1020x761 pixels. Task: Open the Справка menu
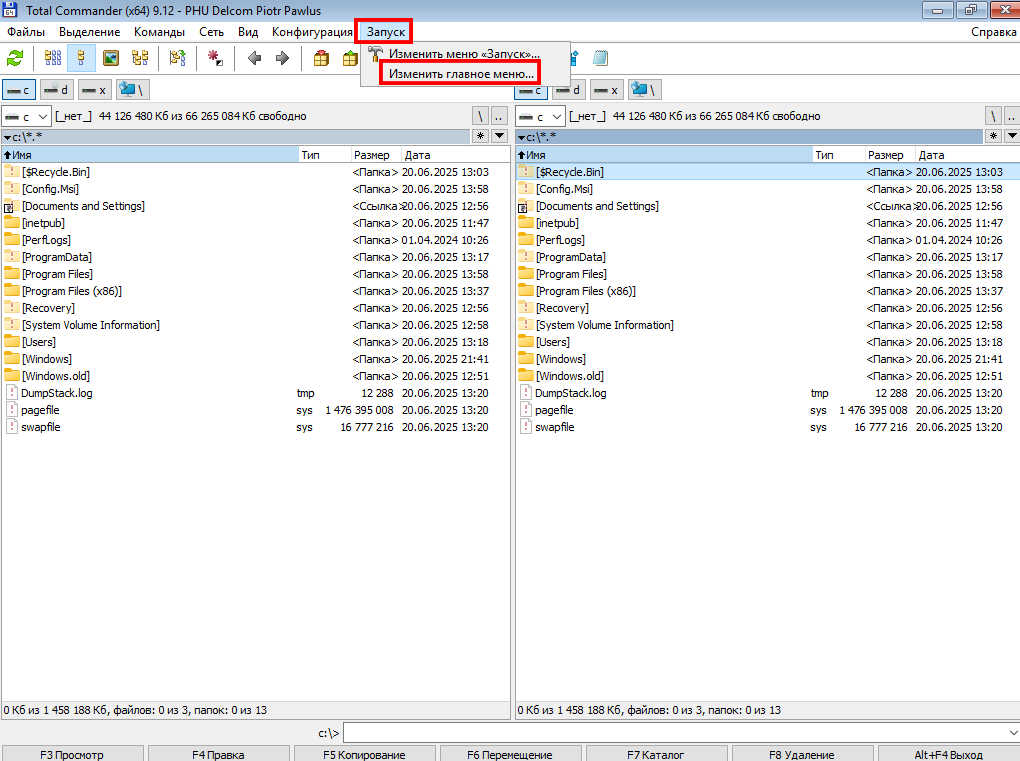(x=993, y=32)
